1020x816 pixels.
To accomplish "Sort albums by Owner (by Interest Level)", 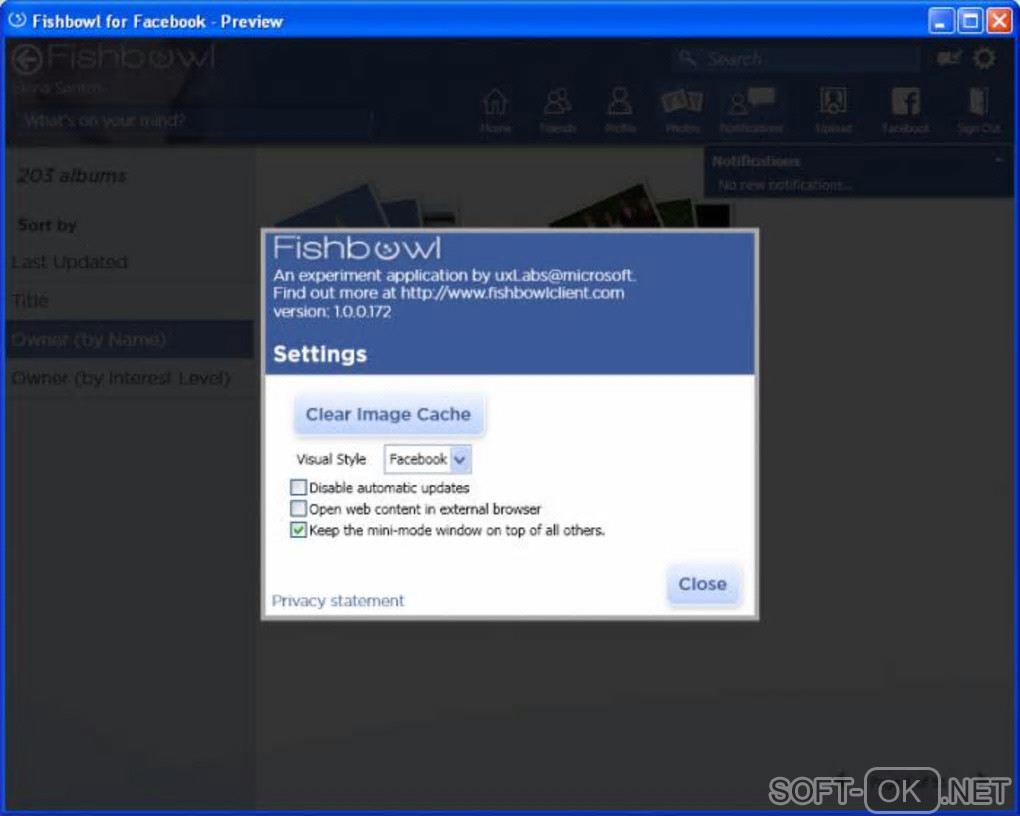I will [x=129, y=377].
